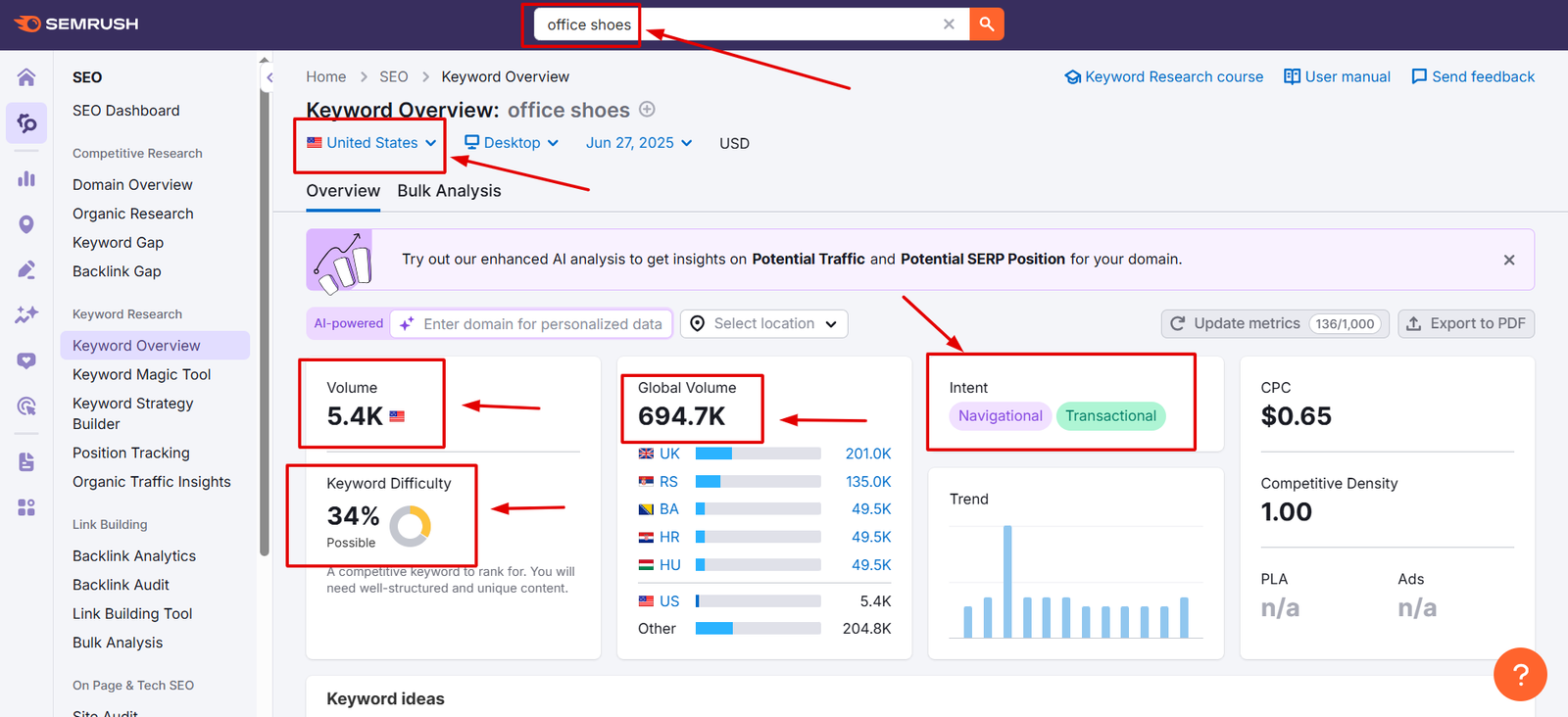Click the Transactional intent badge
This screenshot has width=1568, height=717.
(x=1110, y=416)
